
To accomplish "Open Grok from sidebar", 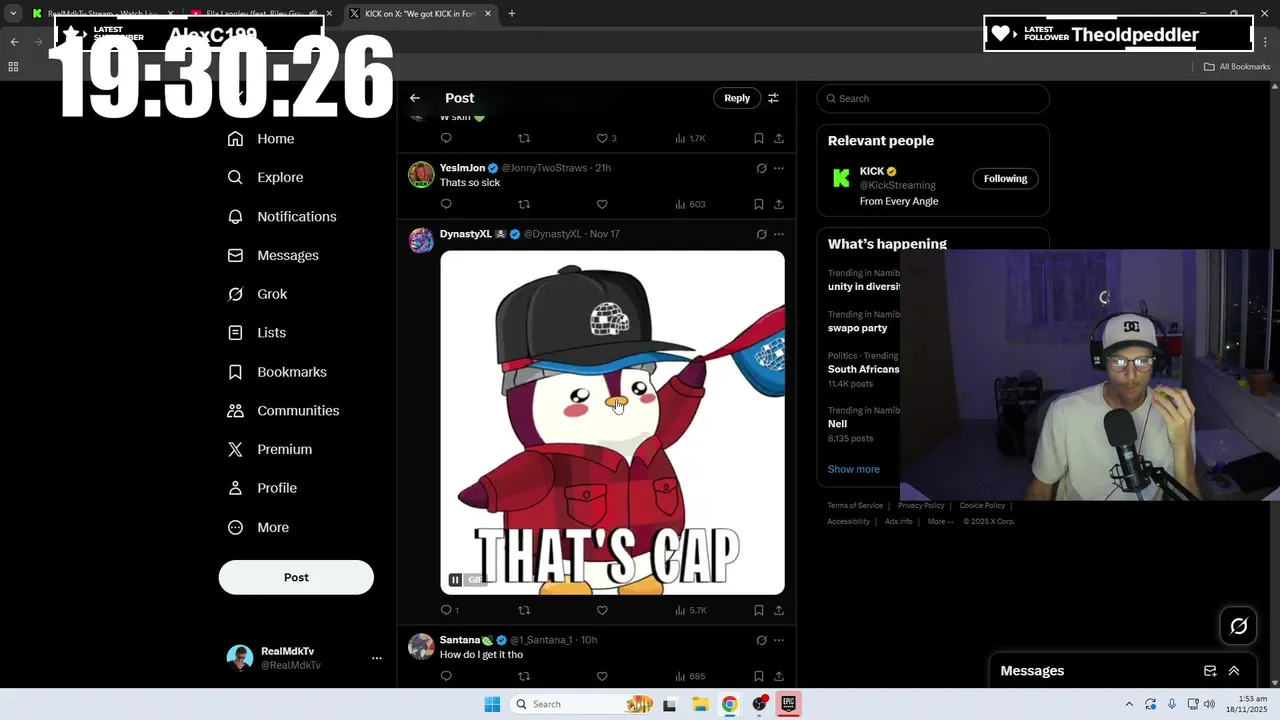I will pos(257,294).
